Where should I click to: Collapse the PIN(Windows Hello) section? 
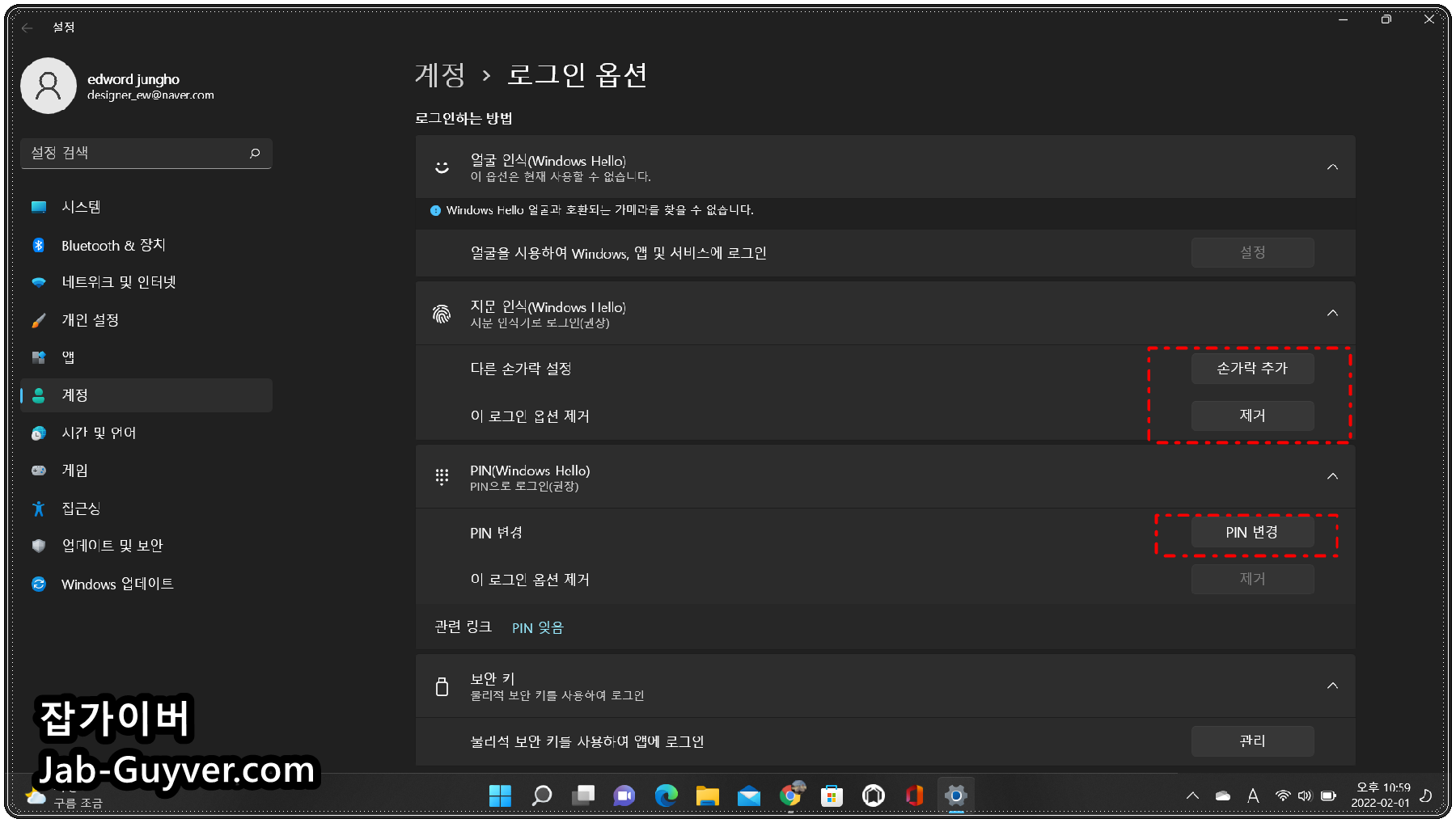pyautogui.click(x=1332, y=476)
